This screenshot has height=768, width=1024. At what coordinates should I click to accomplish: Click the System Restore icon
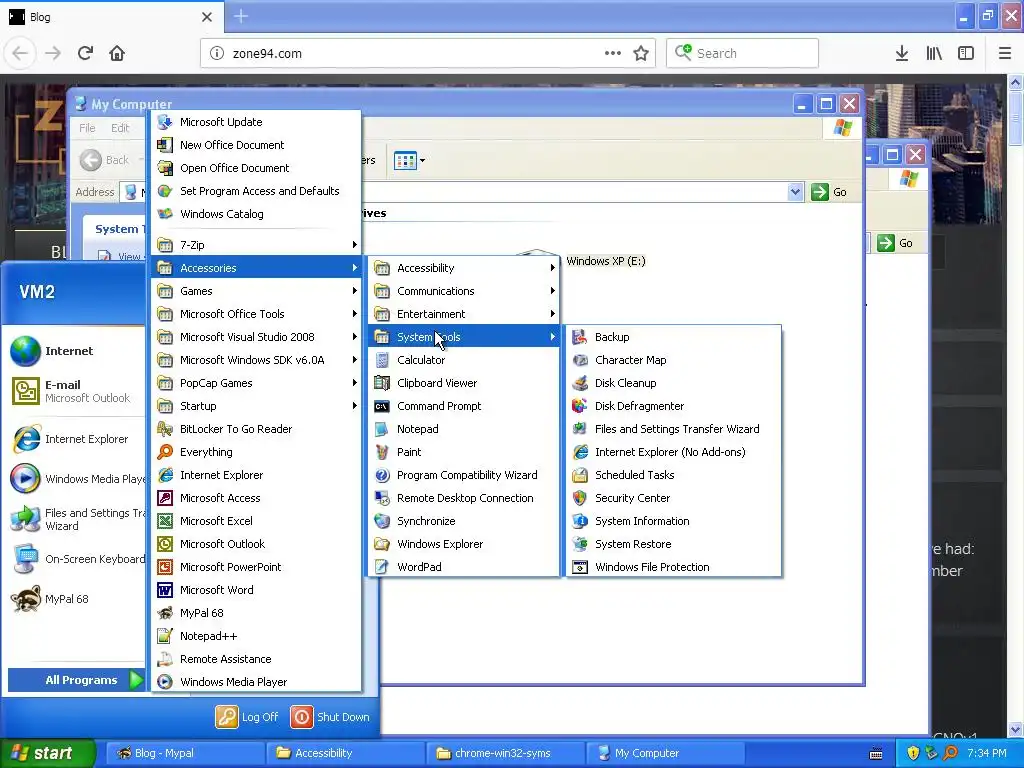pyautogui.click(x=580, y=544)
